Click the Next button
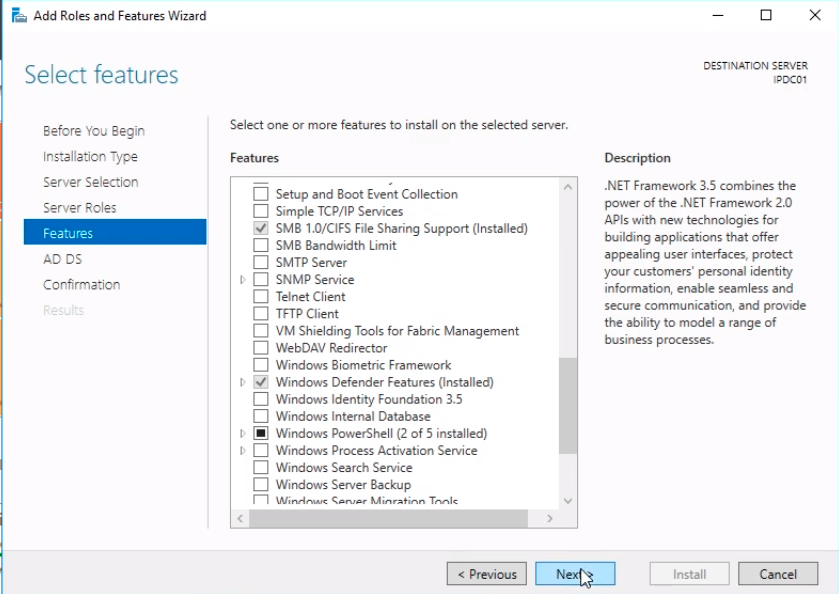 click(x=574, y=574)
